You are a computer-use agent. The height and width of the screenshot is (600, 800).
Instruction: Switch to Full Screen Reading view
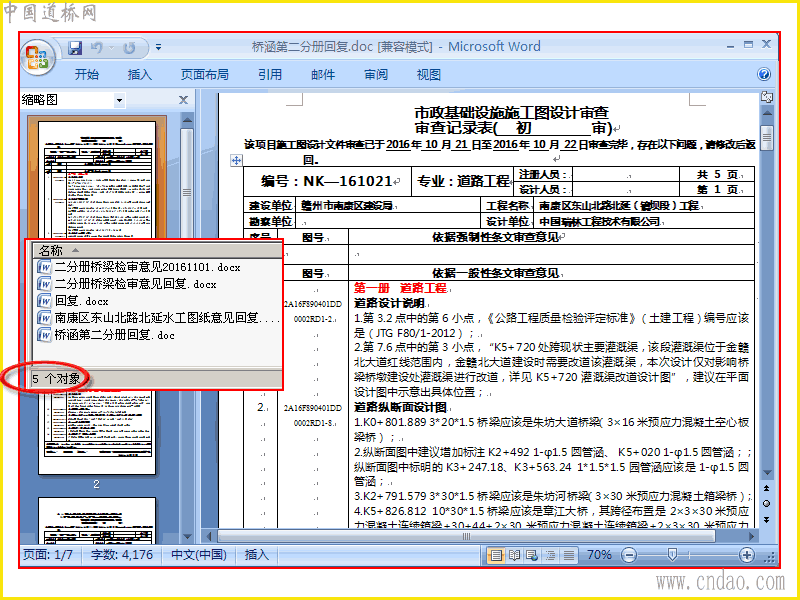click(514, 555)
